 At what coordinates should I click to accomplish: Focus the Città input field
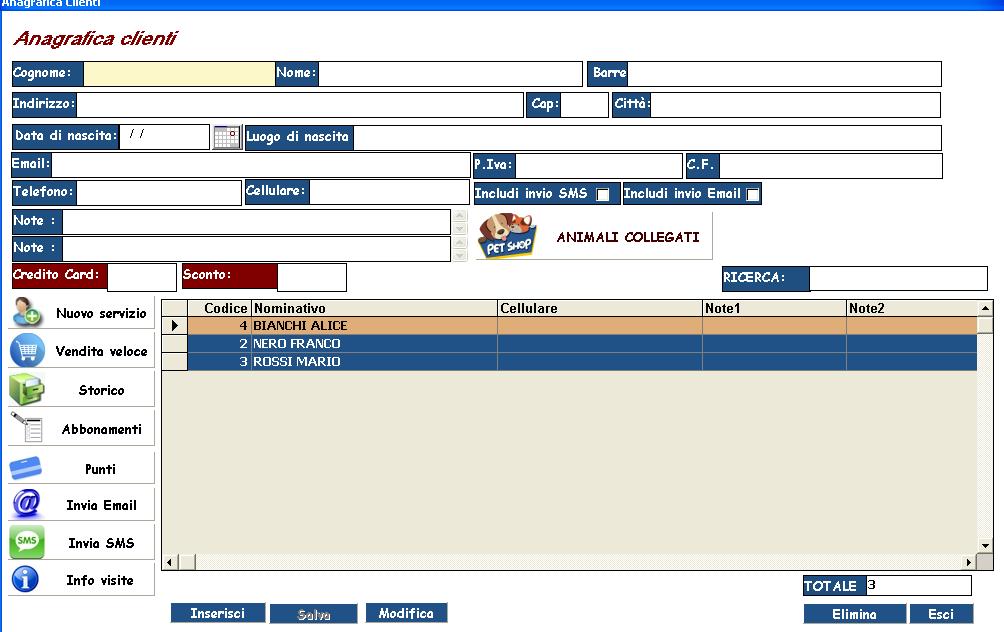[795, 105]
